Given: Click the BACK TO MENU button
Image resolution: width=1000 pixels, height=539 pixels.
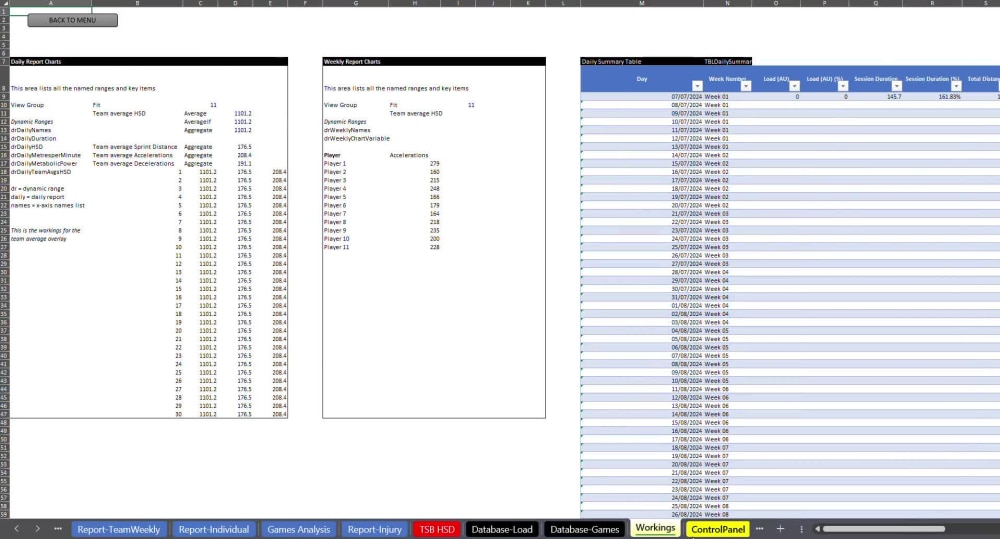Looking at the screenshot, I should (73, 20).
